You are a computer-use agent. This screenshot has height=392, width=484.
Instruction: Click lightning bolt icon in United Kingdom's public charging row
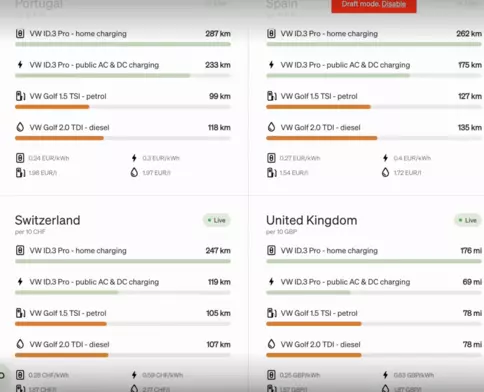point(271,282)
